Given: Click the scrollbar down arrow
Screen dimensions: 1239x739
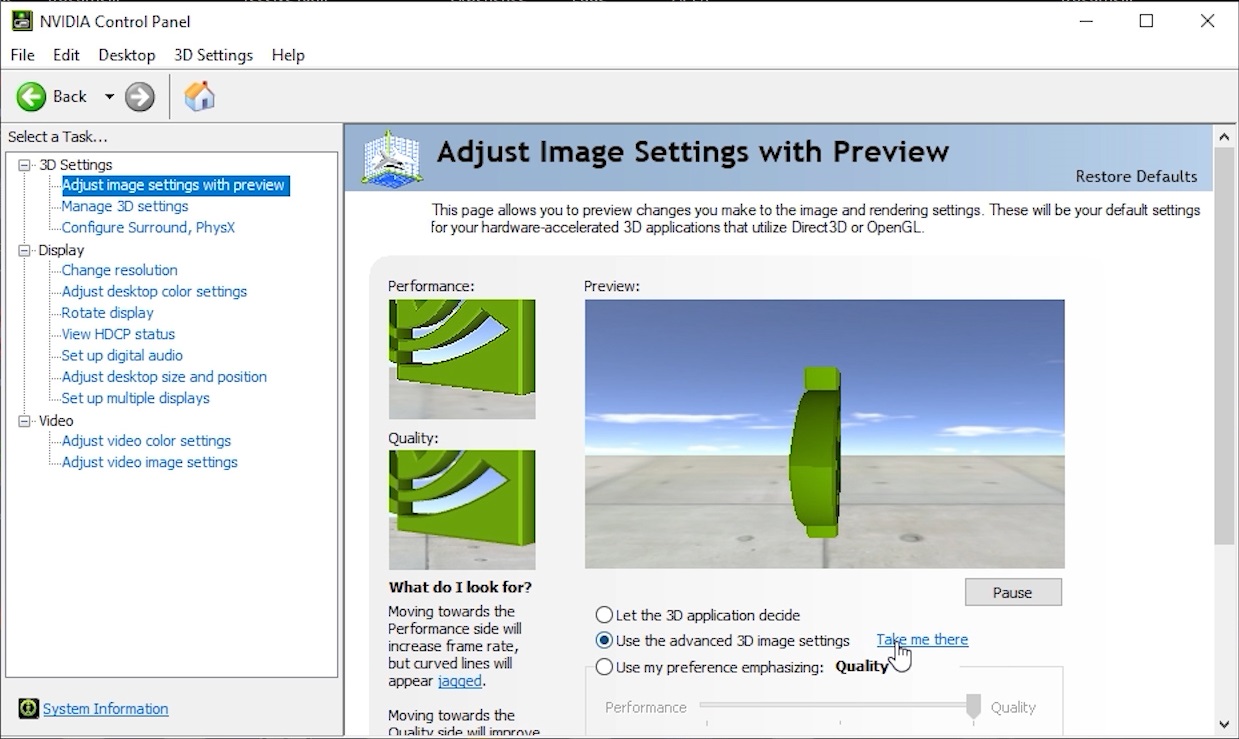Looking at the screenshot, I should [1225, 724].
